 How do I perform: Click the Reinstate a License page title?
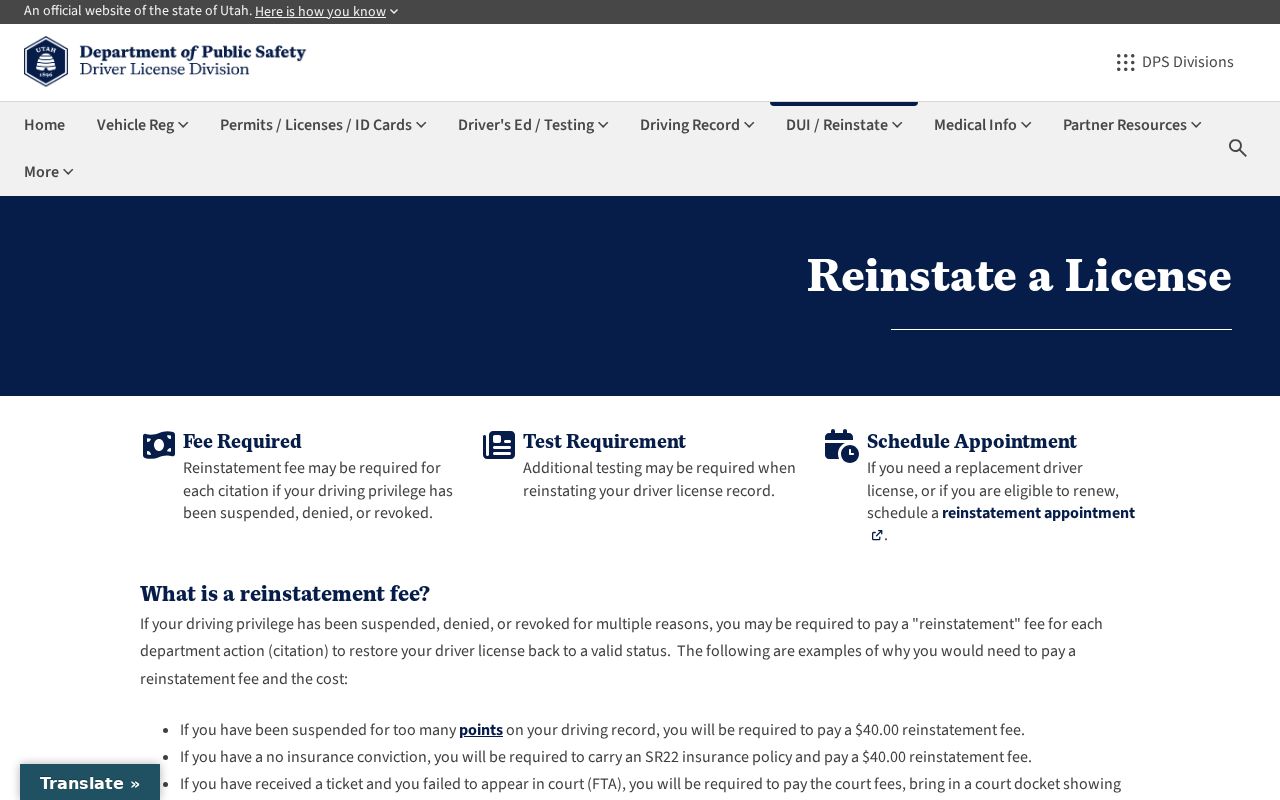point(1019,275)
